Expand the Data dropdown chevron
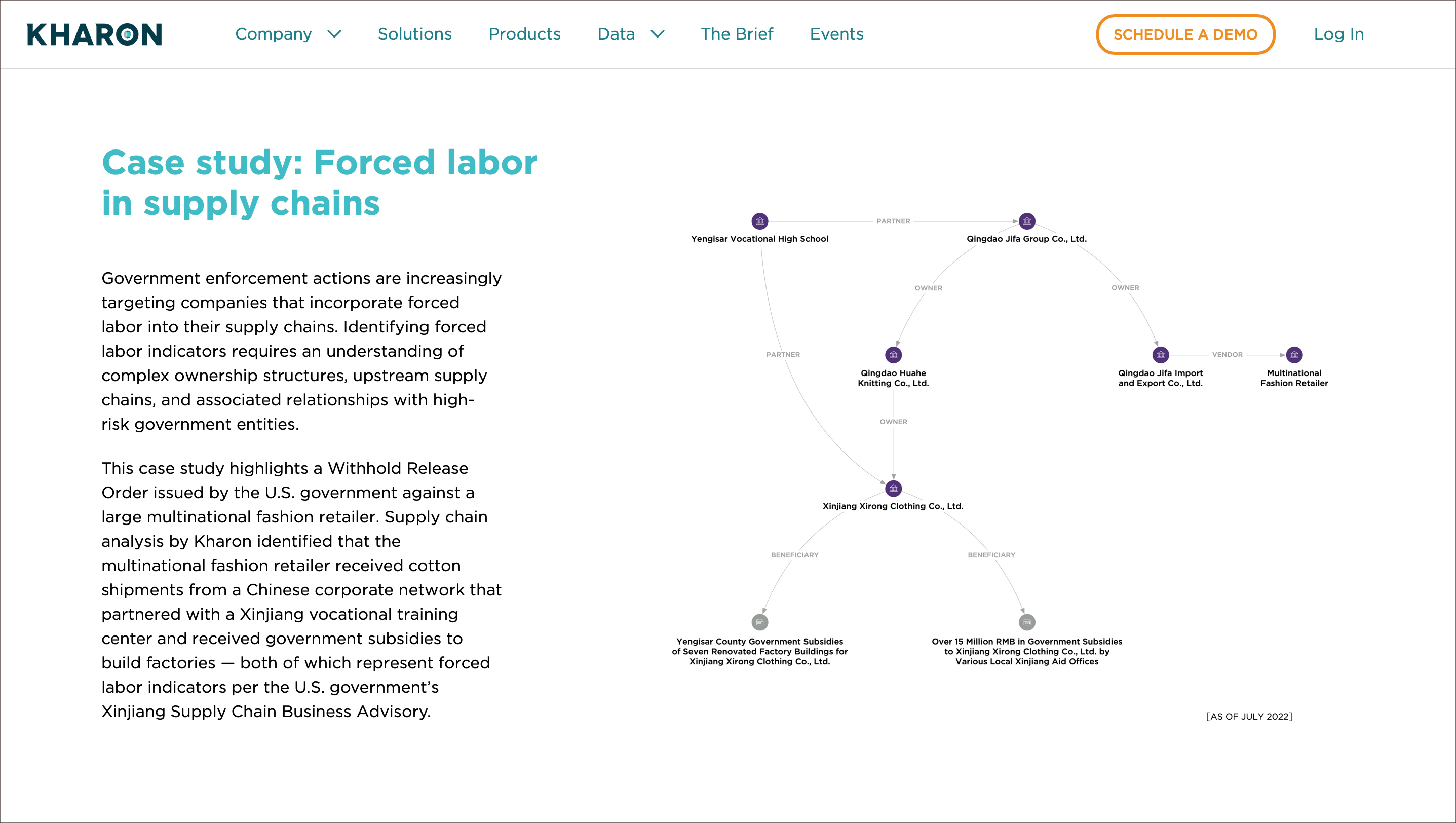 pos(658,34)
